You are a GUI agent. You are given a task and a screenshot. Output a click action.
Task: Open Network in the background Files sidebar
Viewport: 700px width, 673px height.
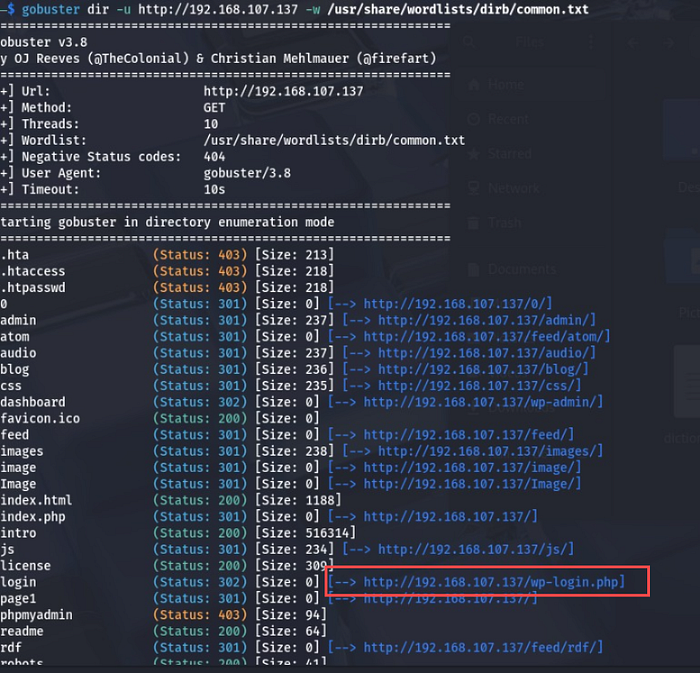coord(504,188)
